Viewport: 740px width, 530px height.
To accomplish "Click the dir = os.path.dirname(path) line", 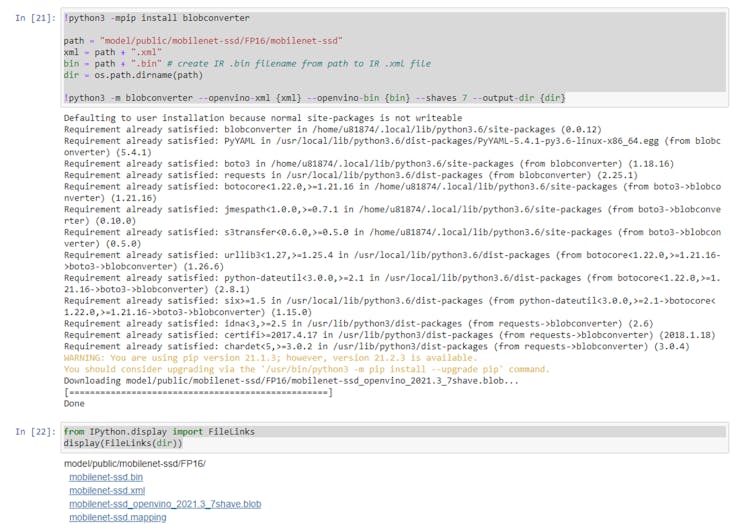I will click(133, 75).
